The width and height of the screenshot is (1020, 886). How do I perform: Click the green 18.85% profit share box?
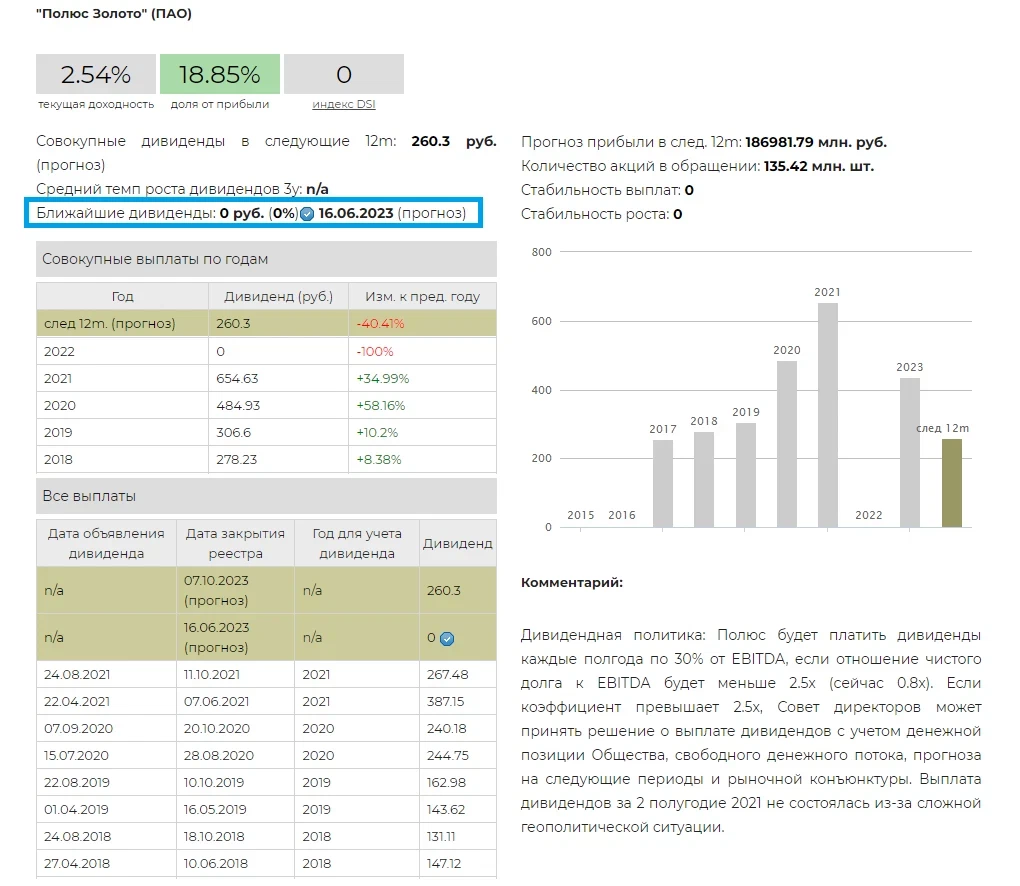(219, 75)
